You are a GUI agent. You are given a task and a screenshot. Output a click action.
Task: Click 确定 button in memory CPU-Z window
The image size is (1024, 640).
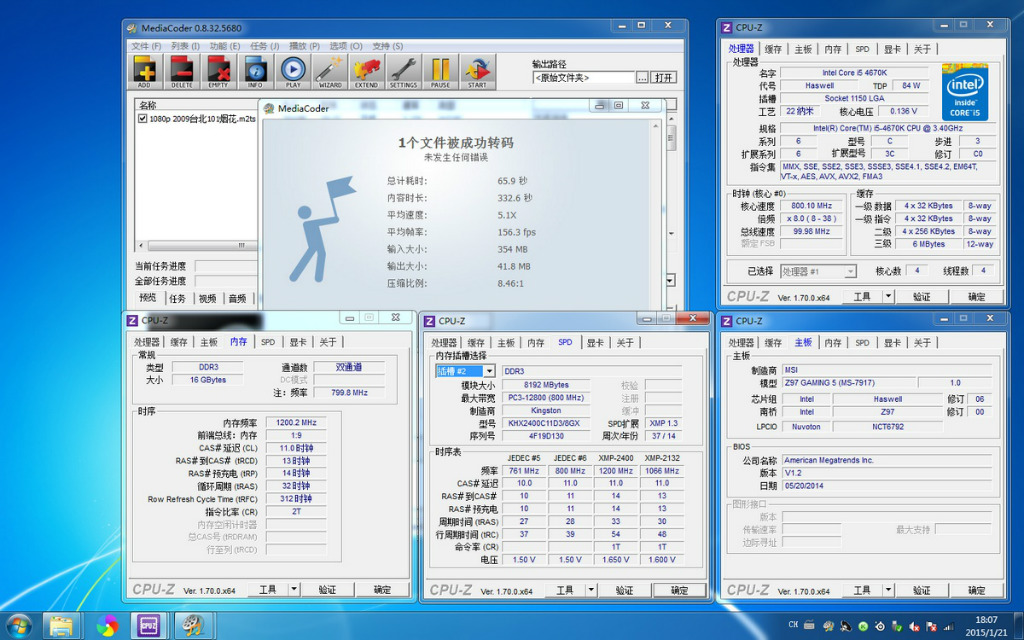(382, 589)
